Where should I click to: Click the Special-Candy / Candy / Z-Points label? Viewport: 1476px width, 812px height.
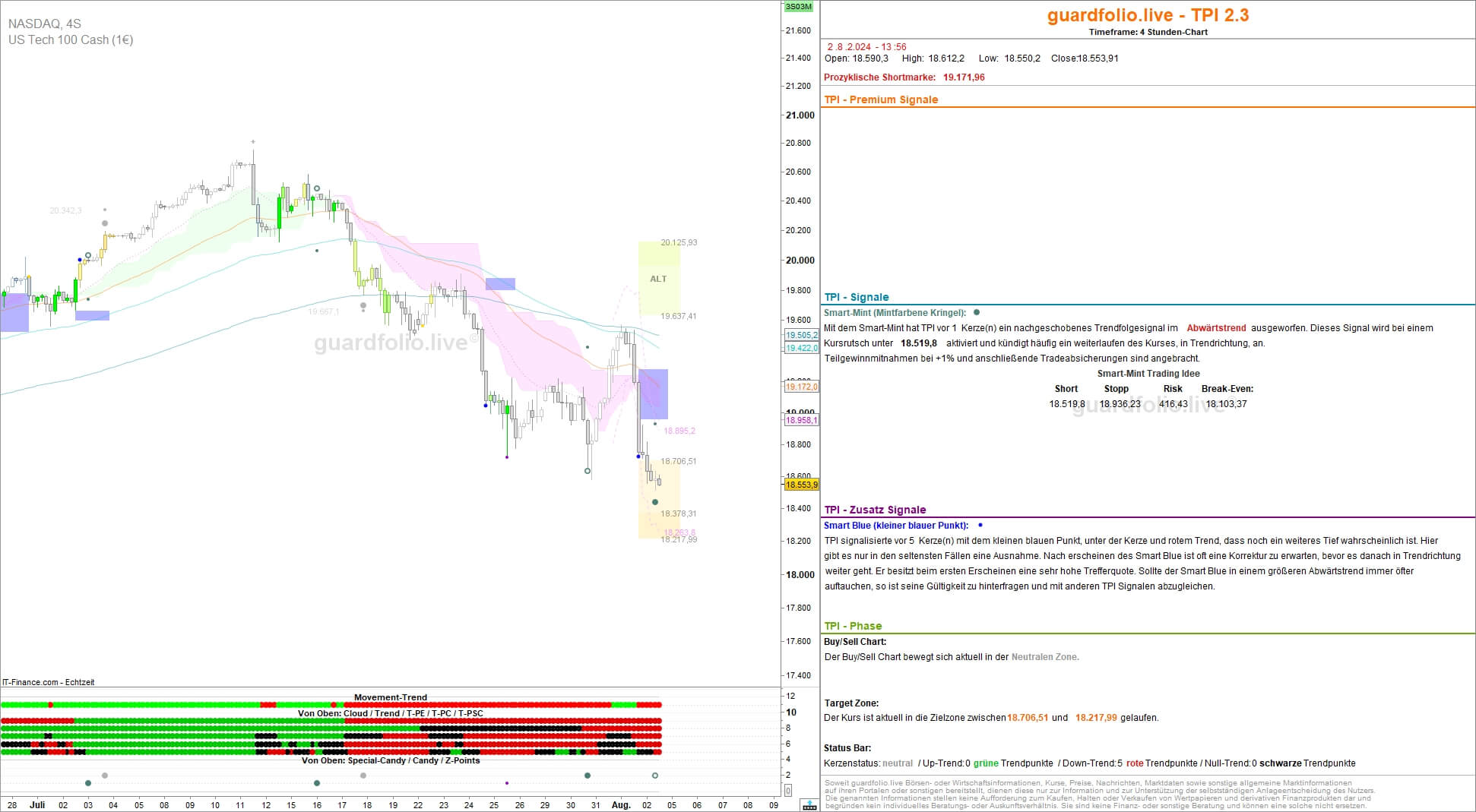point(391,760)
